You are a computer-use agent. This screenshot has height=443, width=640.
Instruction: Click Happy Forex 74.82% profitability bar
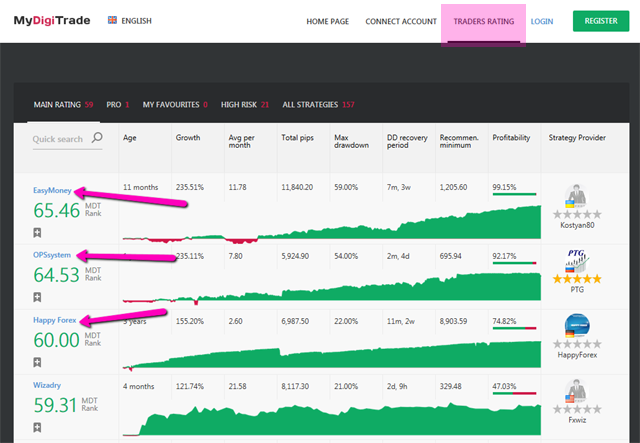tap(514, 328)
